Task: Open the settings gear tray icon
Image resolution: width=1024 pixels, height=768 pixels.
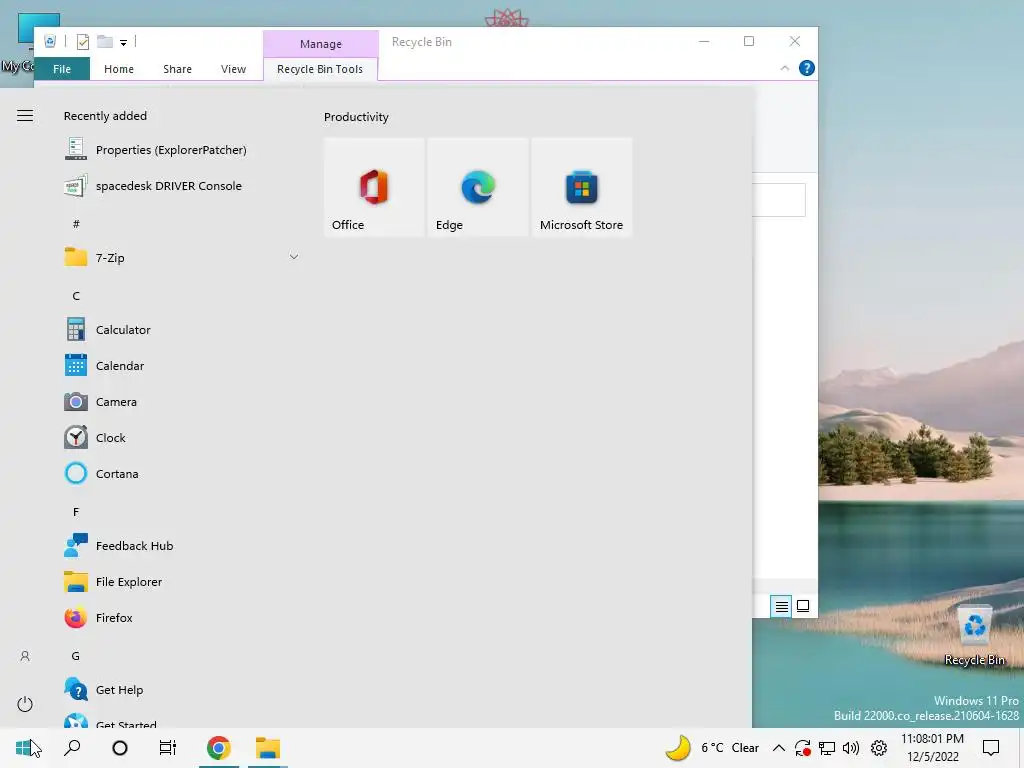Action: click(879, 748)
